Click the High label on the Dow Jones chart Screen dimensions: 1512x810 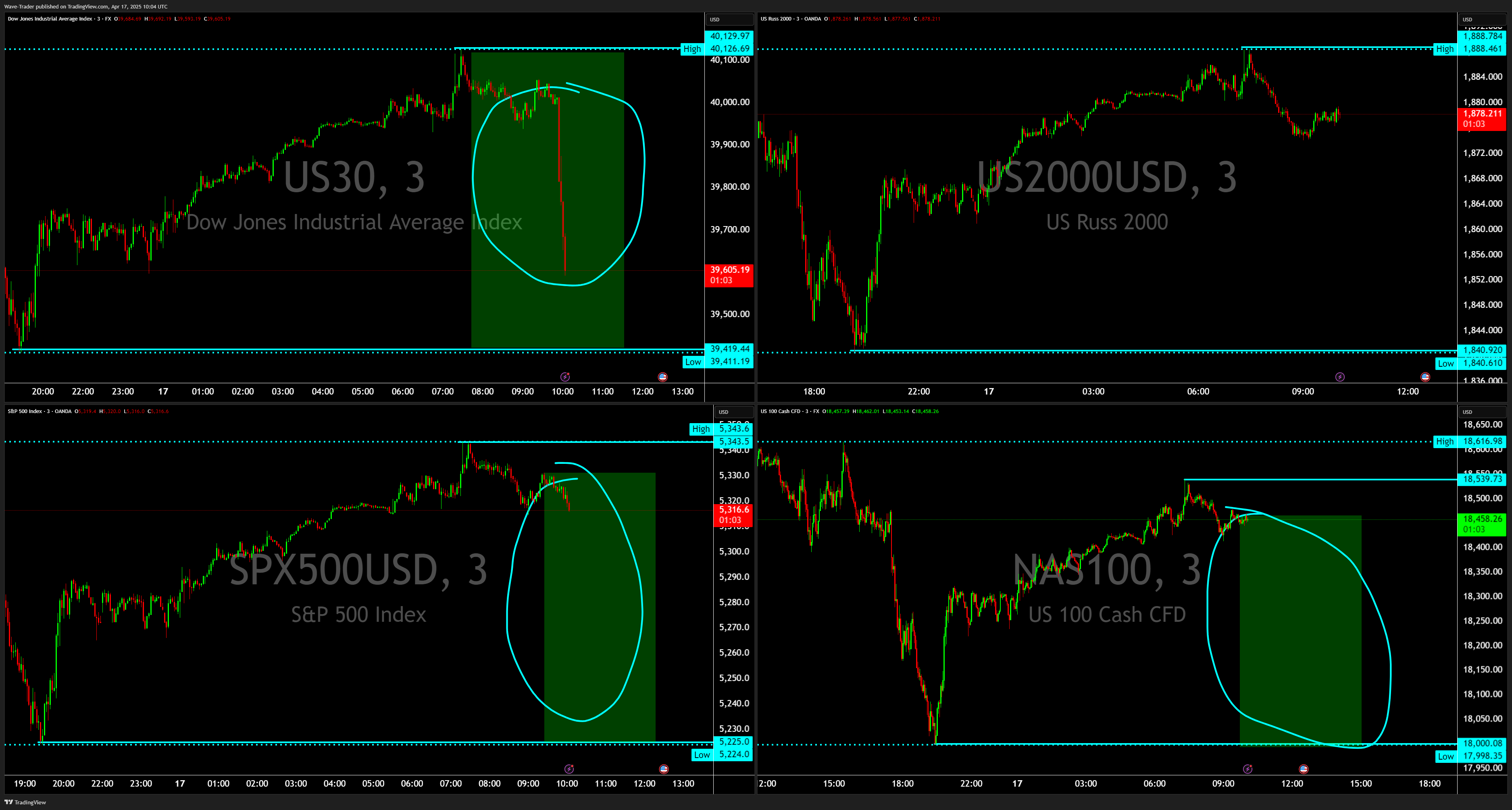pos(692,49)
